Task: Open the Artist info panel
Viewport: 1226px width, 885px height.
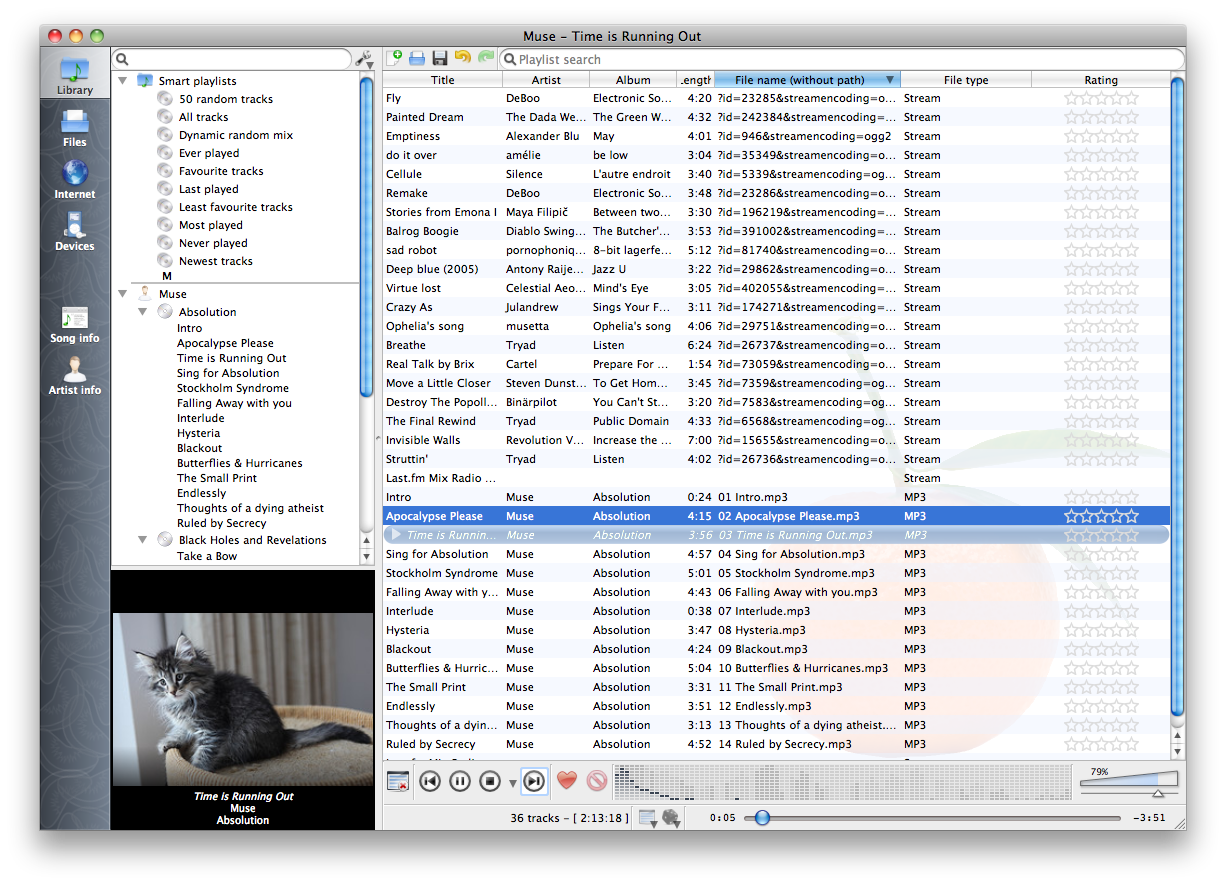Action: (x=74, y=378)
